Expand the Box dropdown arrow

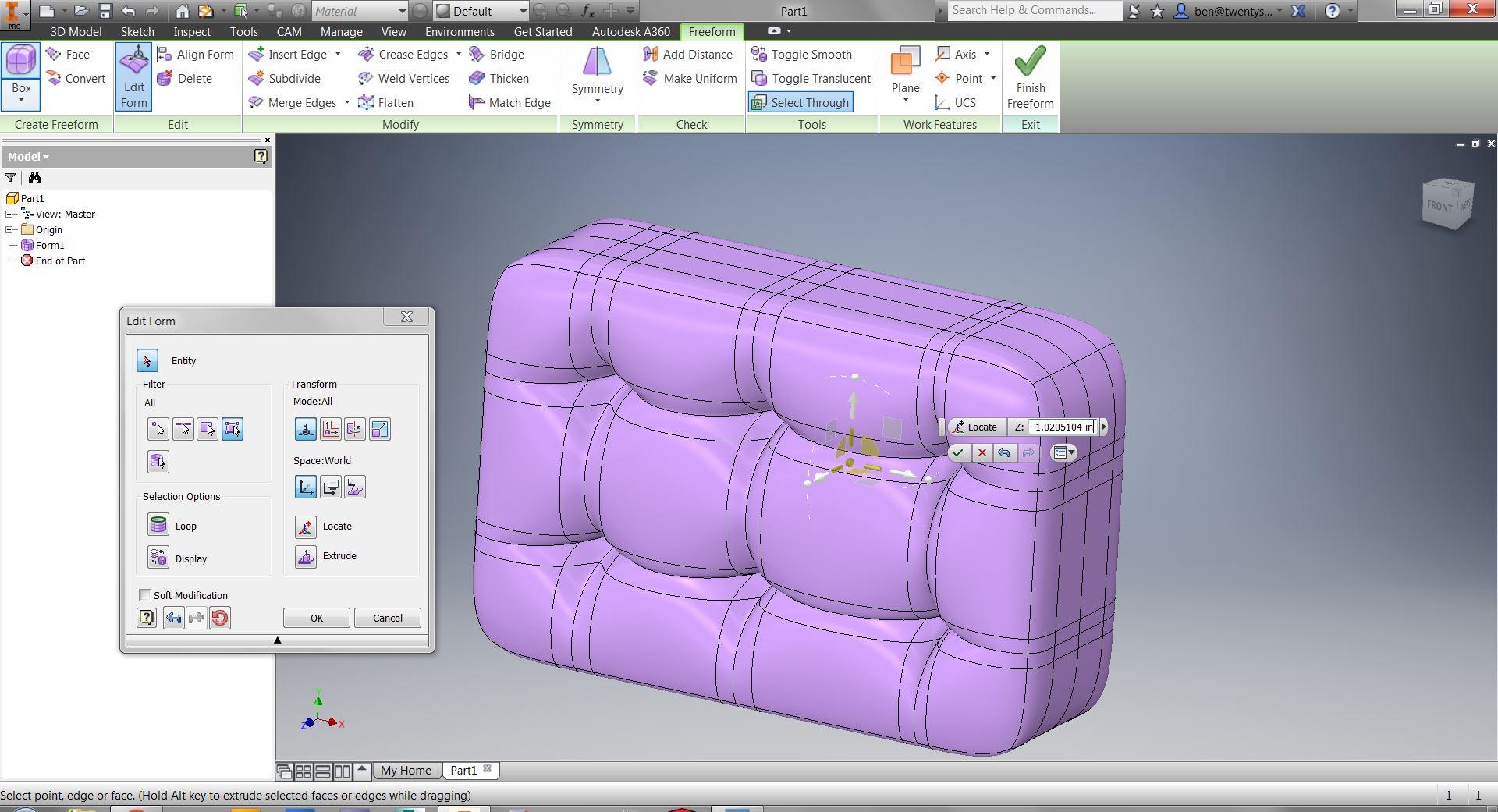21,101
